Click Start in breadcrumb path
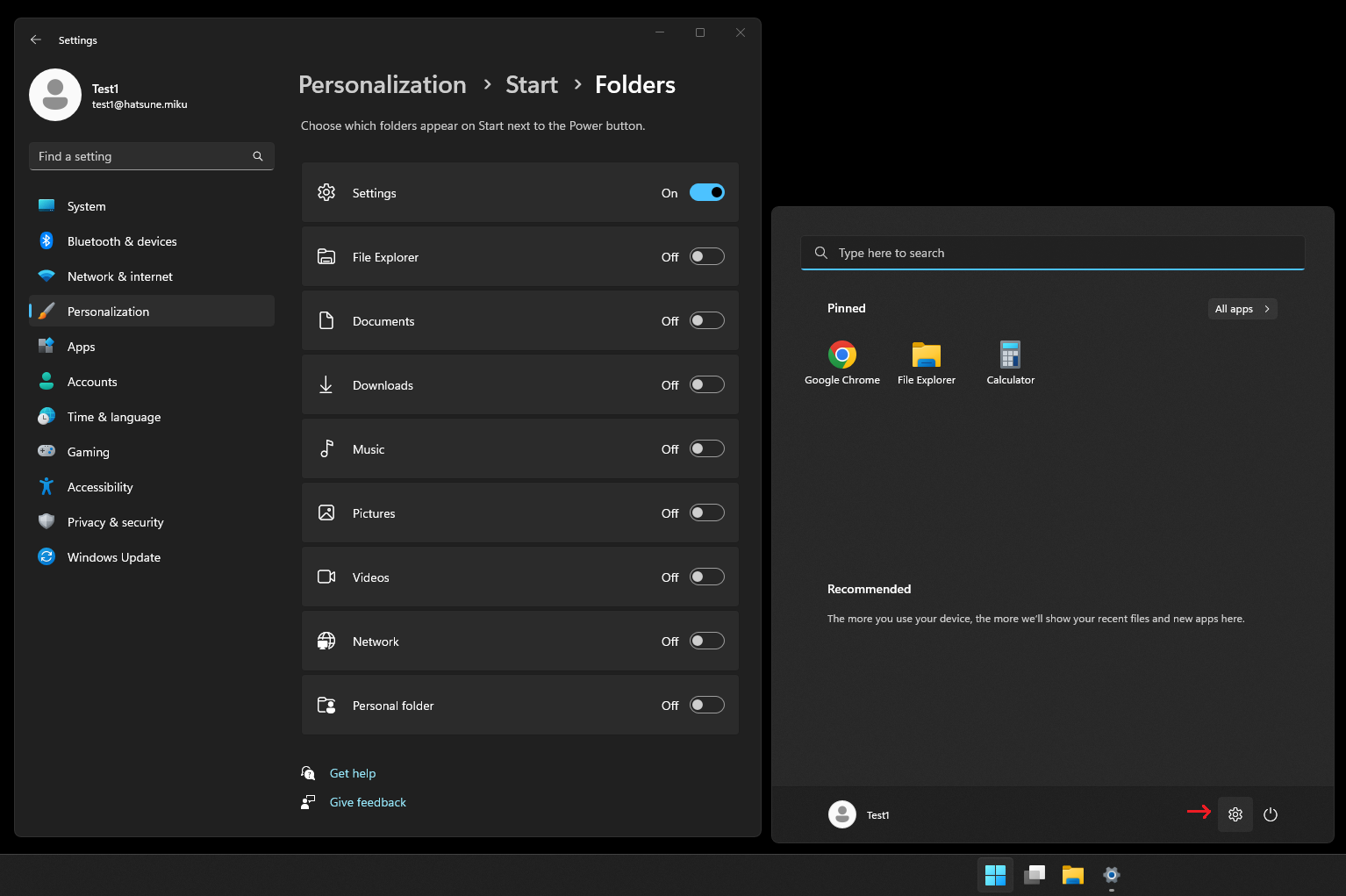1346x896 pixels. click(x=532, y=84)
